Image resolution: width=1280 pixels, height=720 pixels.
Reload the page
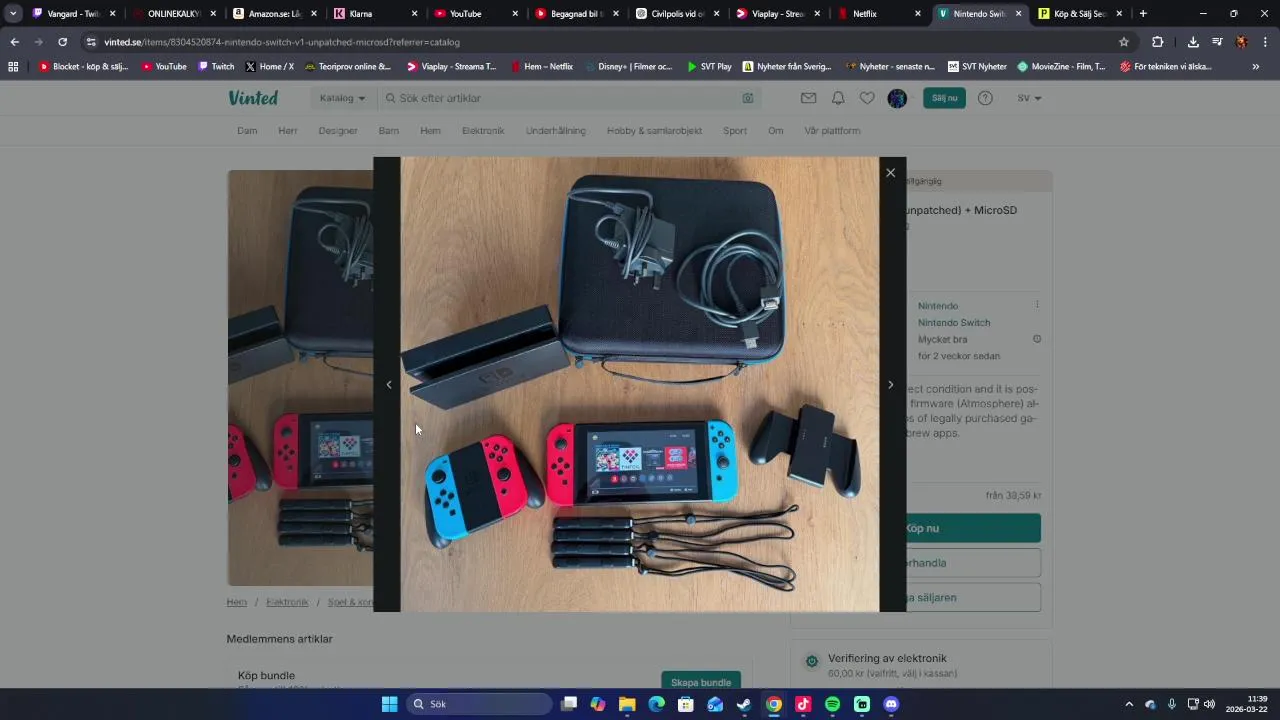click(x=62, y=42)
